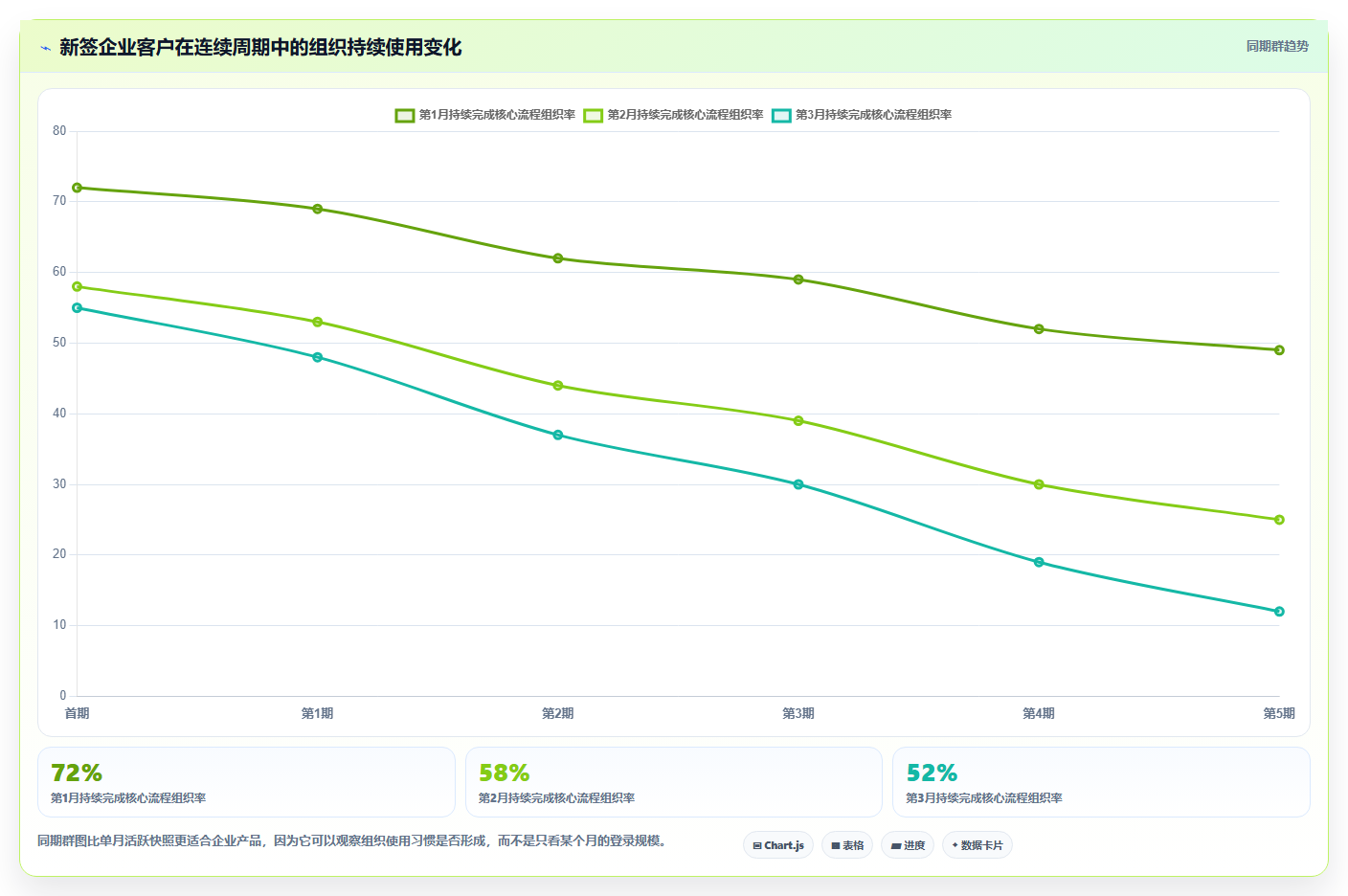The image size is (1348, 896).
Task: Click the light green 第2月 legend color box
Action: coord(594,115)
